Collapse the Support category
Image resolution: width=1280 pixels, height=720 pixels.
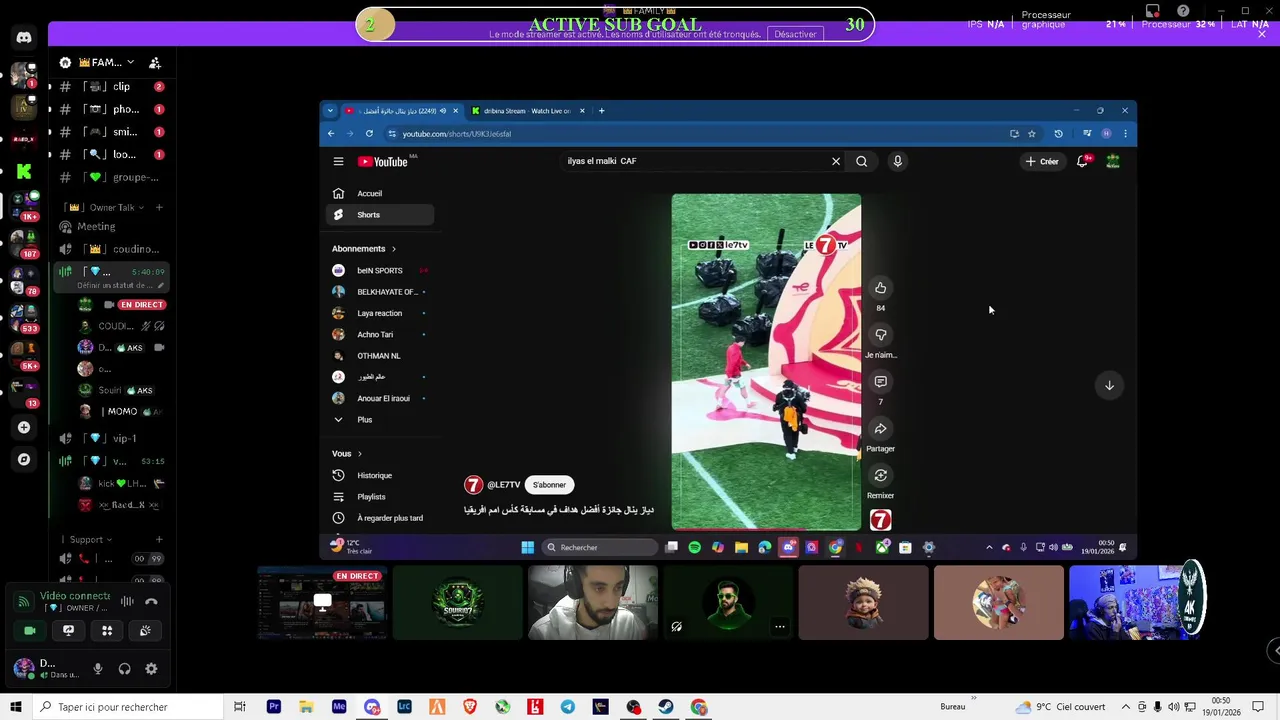[x=87, y=539]
